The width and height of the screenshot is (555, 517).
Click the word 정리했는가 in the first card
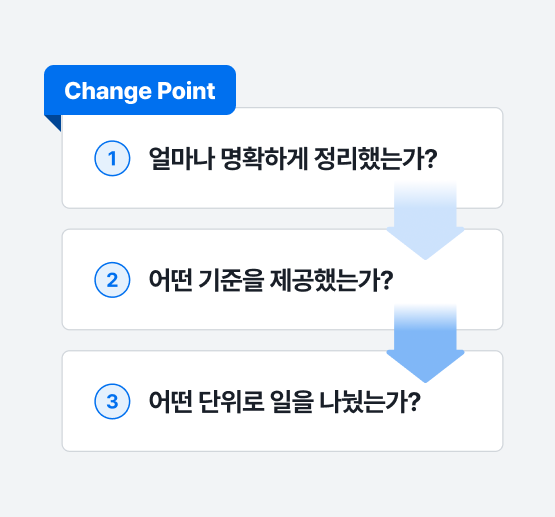tap(369, 158)
